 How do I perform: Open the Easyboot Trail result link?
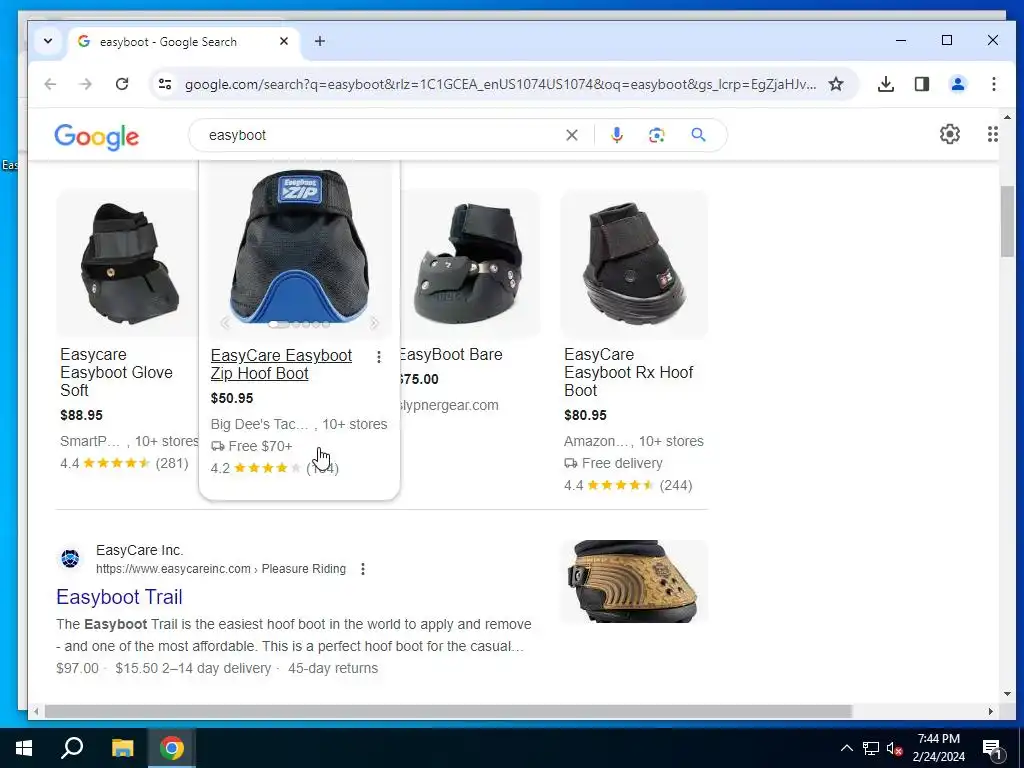tap(119, 597)
